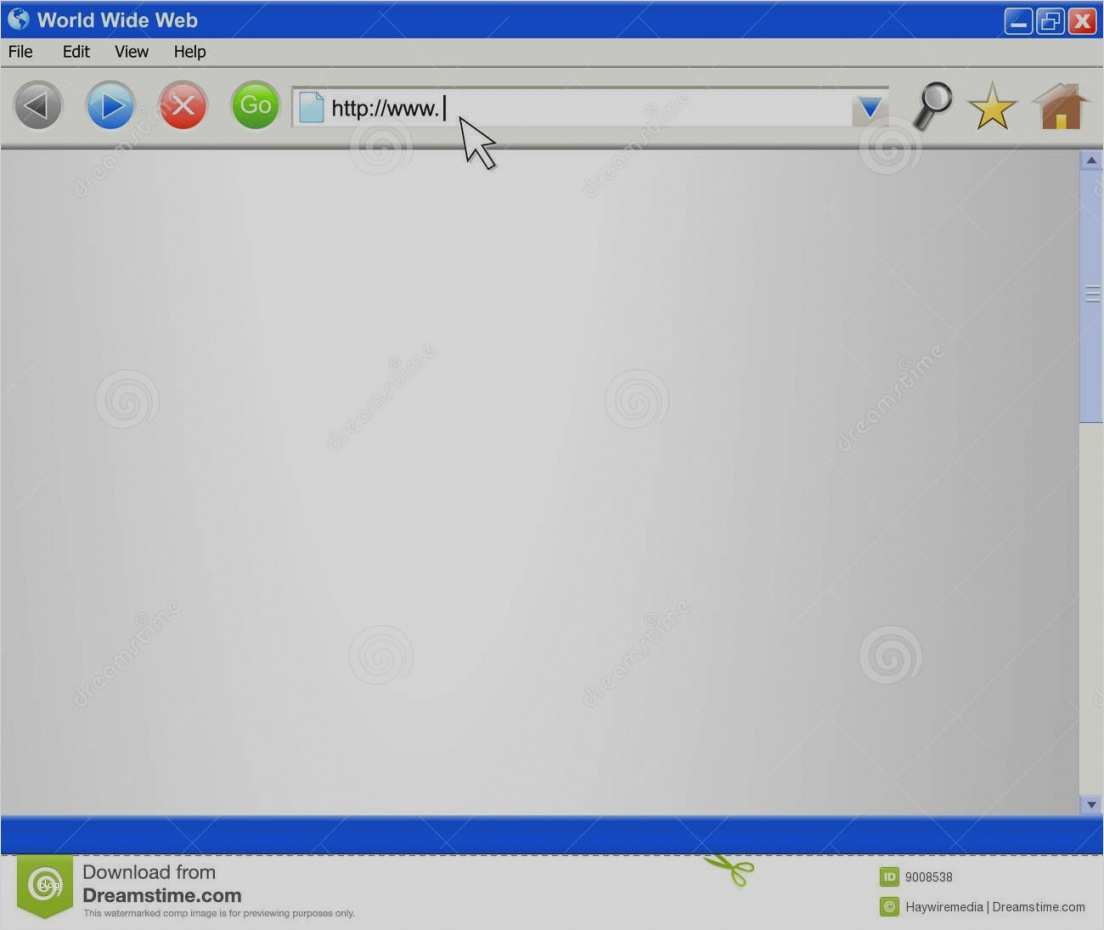Click the globe icon in the title bar
Viewport: 1104px width, 930px height.
pyautogui.click(x=17, y=19)
